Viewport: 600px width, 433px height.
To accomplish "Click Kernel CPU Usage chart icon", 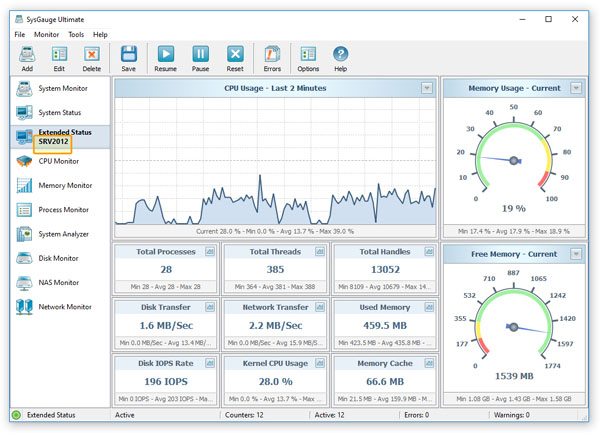I will (320, 363).
